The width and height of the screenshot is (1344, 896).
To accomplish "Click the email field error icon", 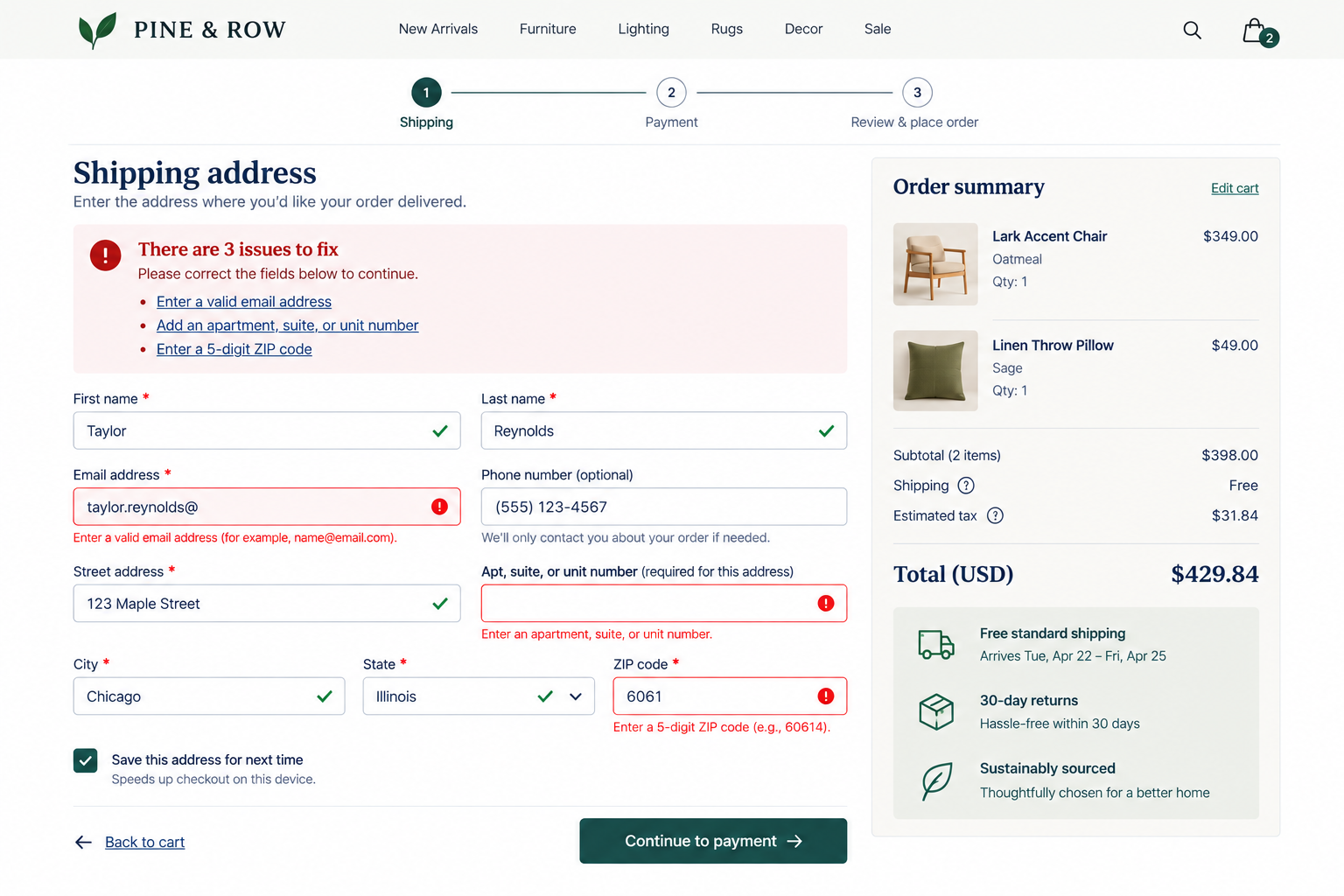I will 439,507.
